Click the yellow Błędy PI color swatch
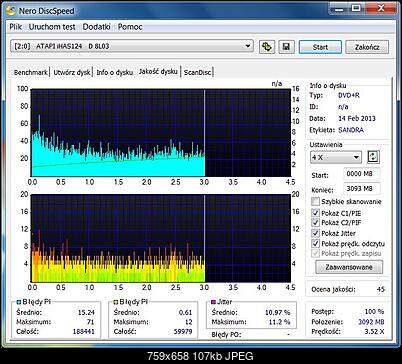Viewport: 402px width, 364px height. 116,302
